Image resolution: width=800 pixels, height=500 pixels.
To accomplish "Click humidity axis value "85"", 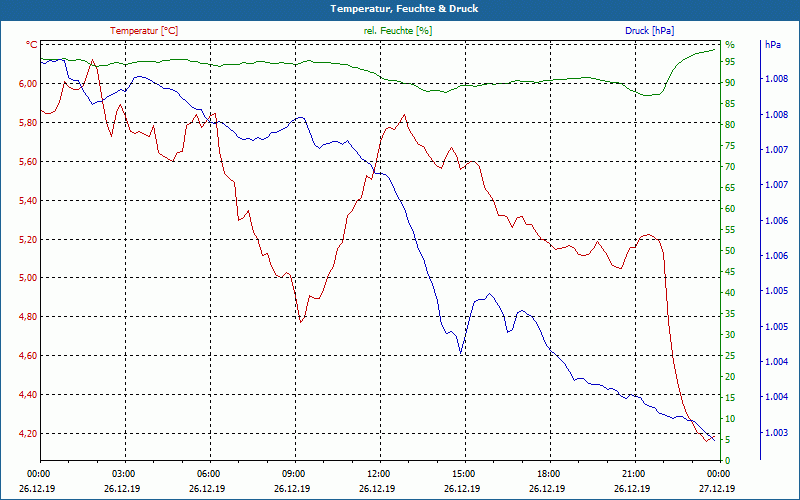I will click(x=730, y=104).
